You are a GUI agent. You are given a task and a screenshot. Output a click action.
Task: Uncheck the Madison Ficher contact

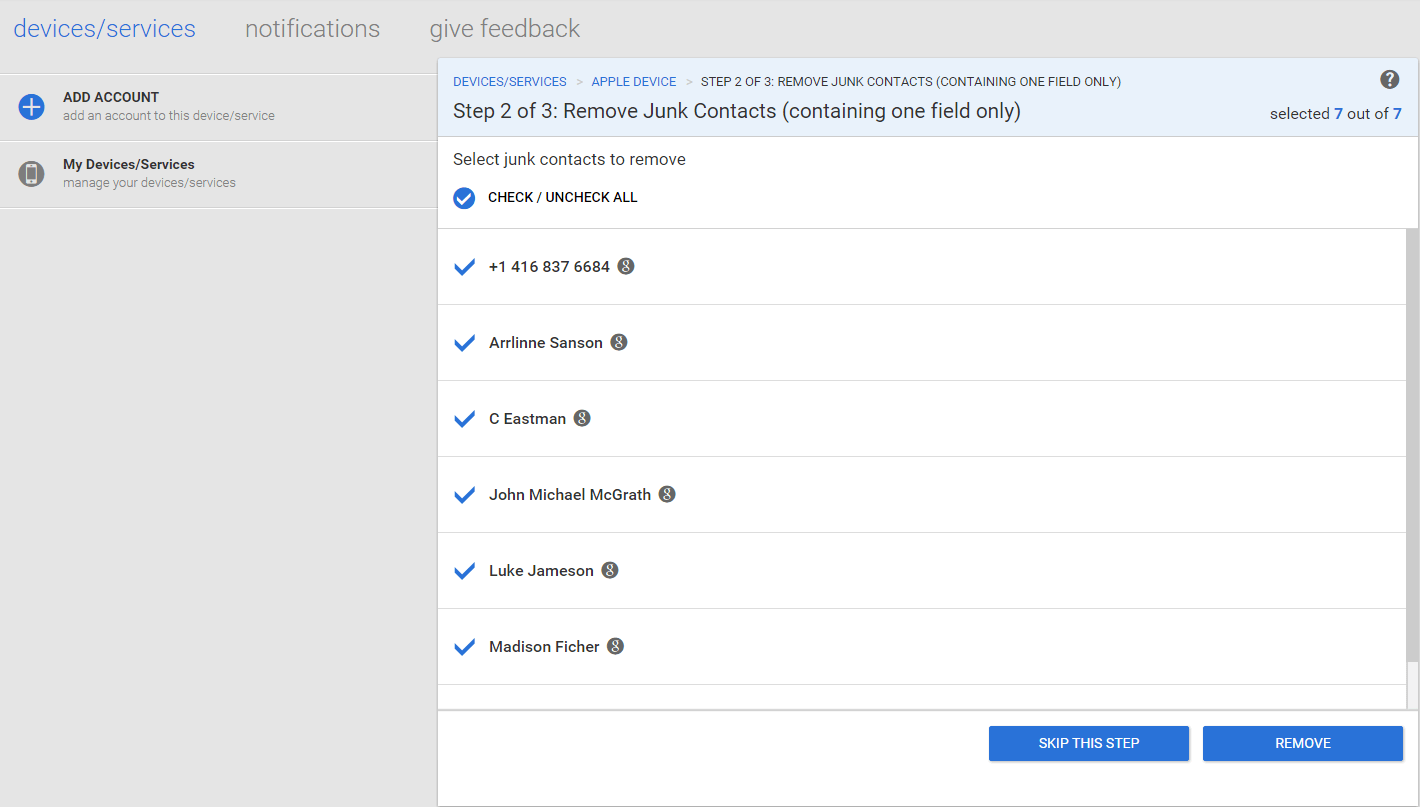[x=464, y=647]
